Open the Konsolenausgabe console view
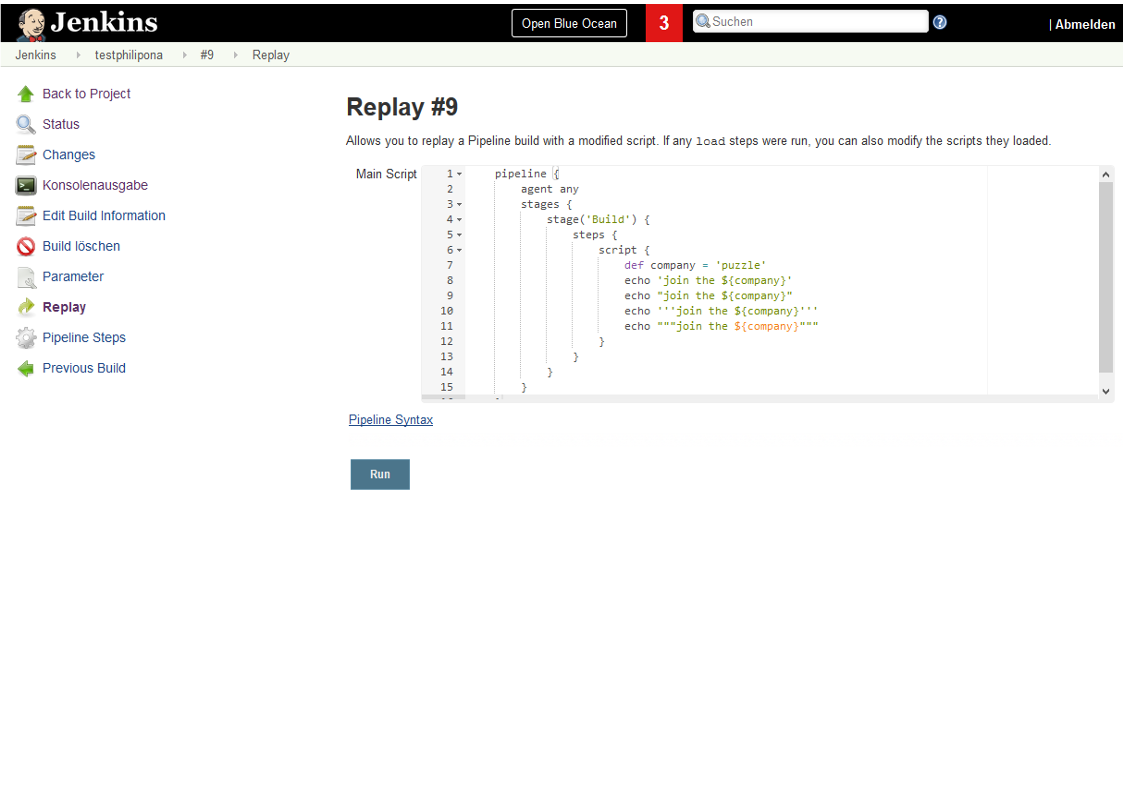The width and height of the screenshot is (1123, 794). [x=95, y=185]
